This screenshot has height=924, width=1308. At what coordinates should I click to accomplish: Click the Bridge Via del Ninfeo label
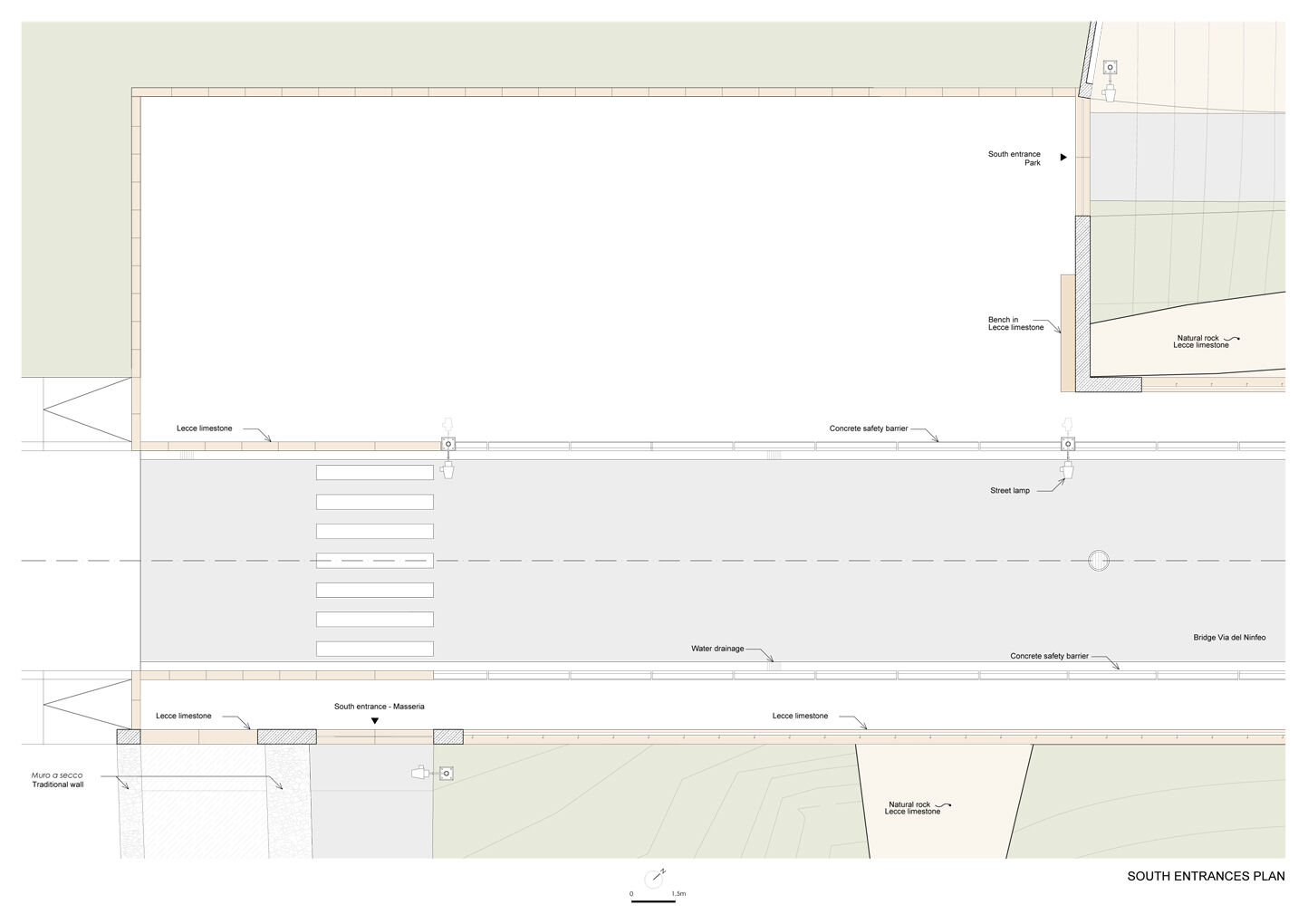1229,638
